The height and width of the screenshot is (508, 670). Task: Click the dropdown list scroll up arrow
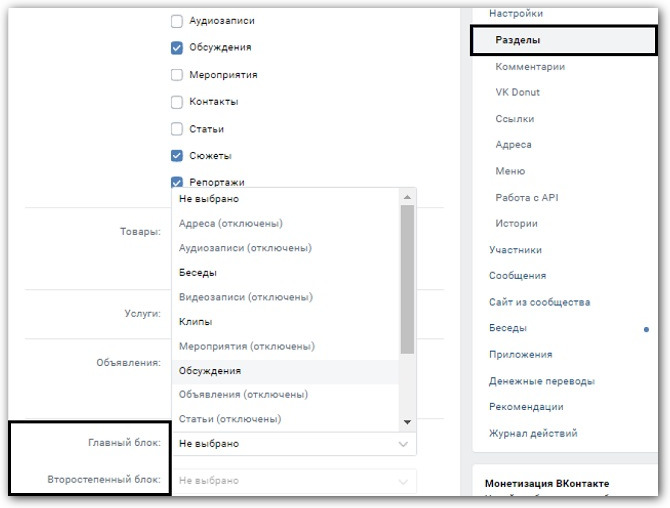[x=407, y=198]
